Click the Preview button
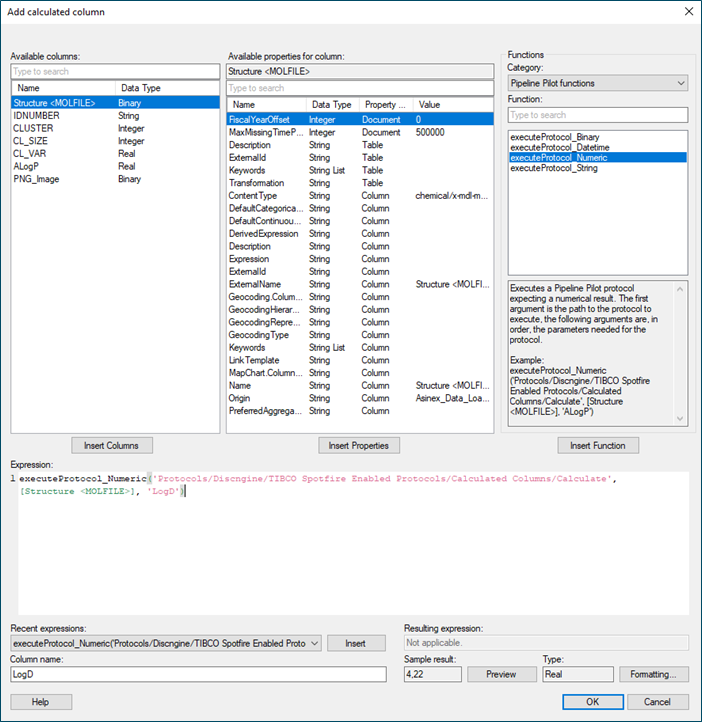The image size is (702, 722). [x=502, y=674]
